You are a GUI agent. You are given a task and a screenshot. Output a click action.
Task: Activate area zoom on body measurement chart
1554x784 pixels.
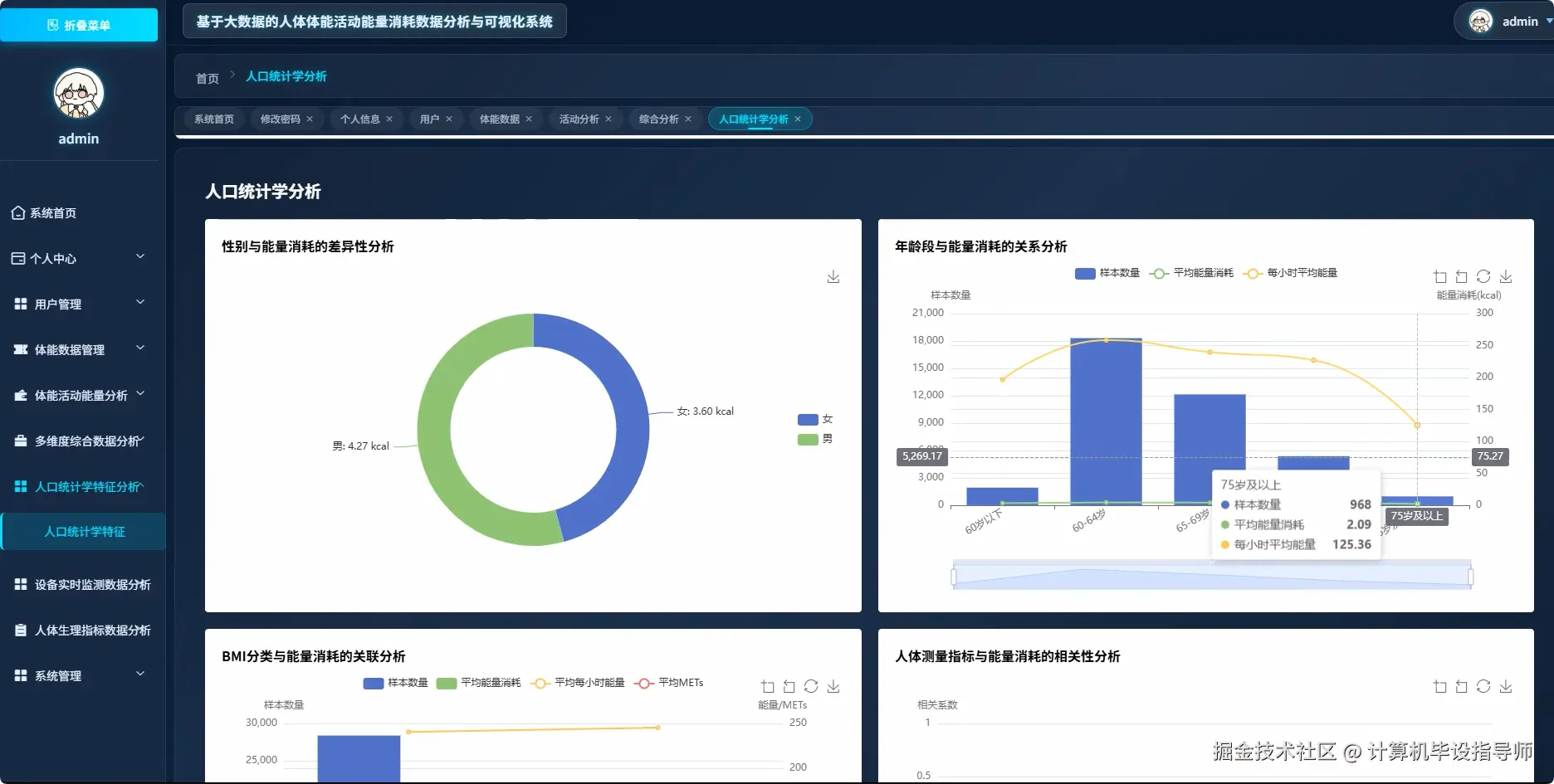pos(1440,687)
